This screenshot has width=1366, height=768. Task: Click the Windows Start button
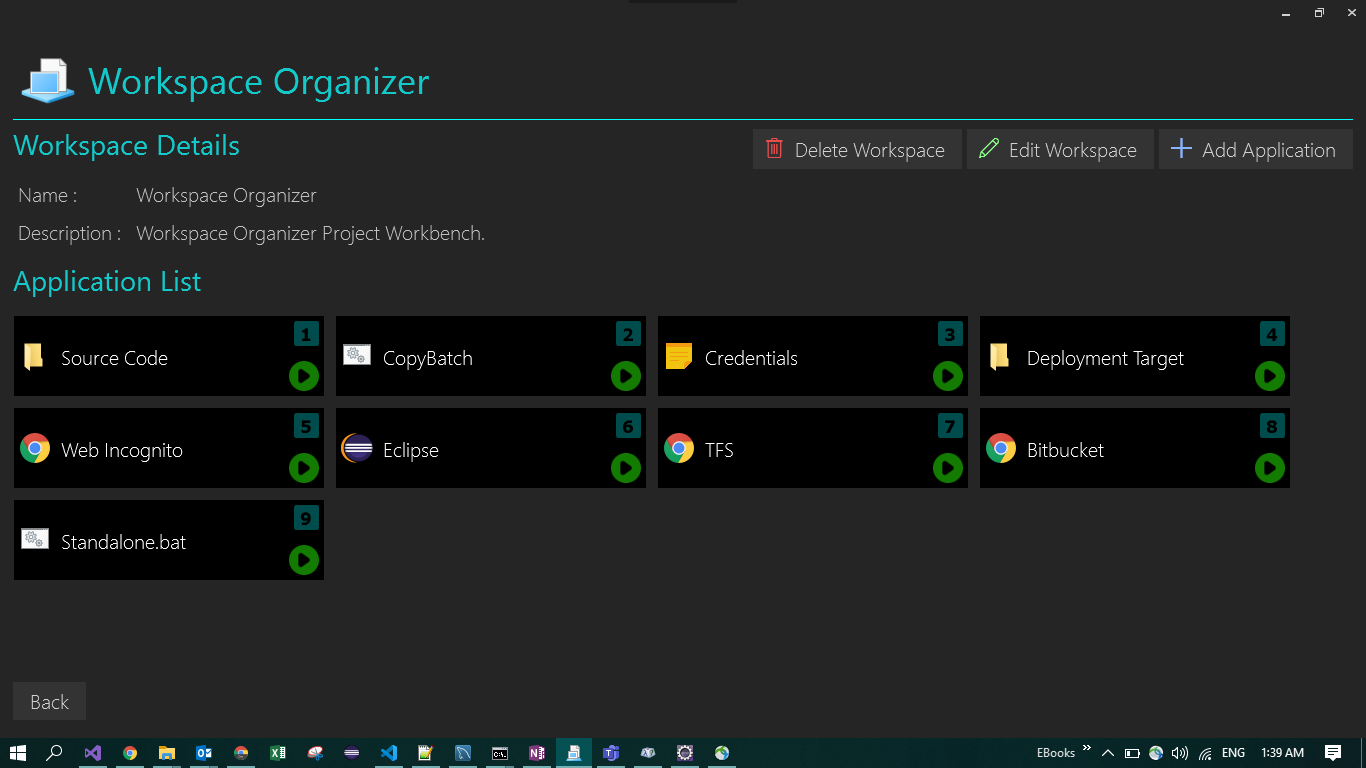[18, 753]
